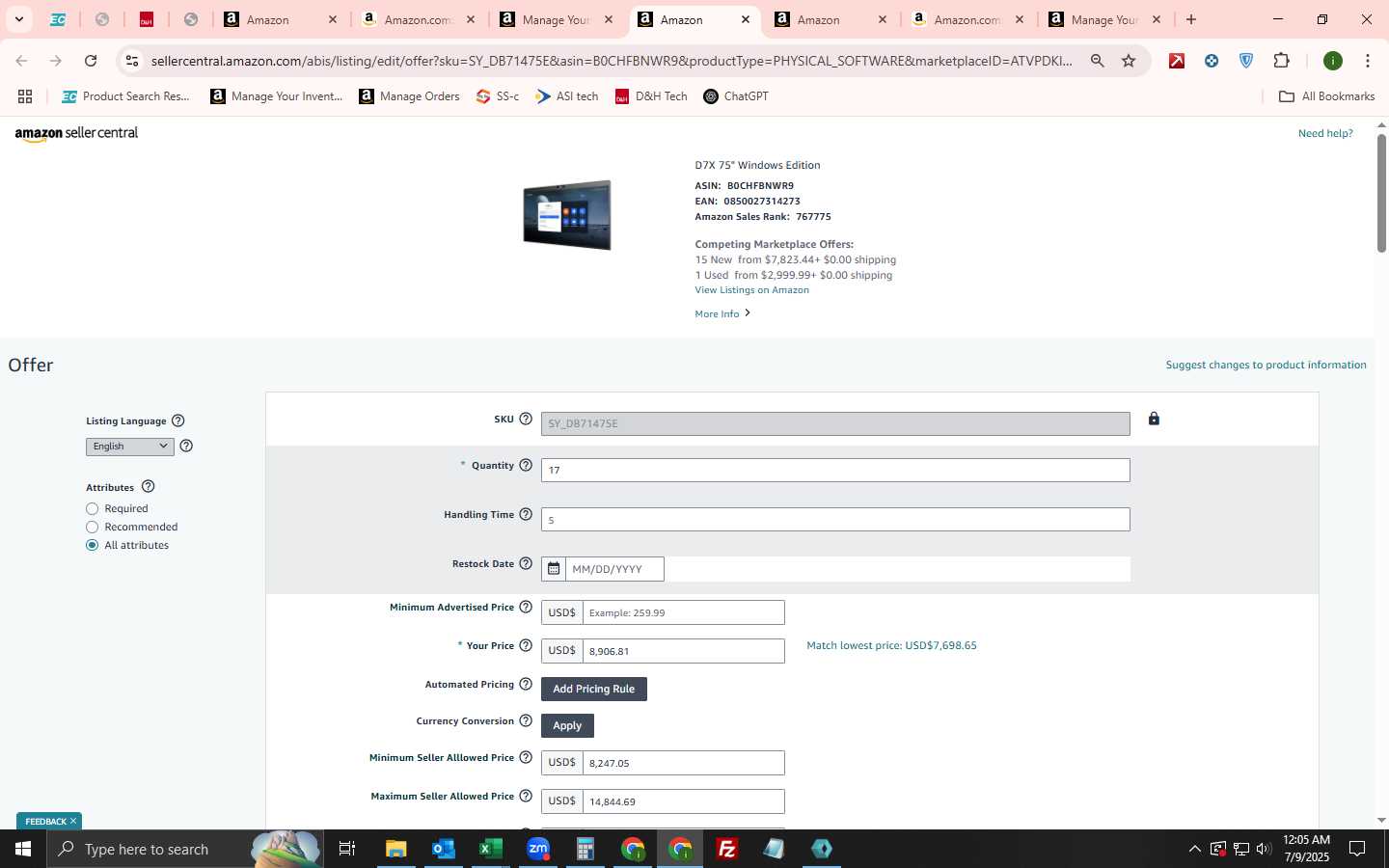Image resolution: width=1389 pixels, height=868 pixels.
Task: Expand the More Info chevron
Action: [x=748, y=313]
